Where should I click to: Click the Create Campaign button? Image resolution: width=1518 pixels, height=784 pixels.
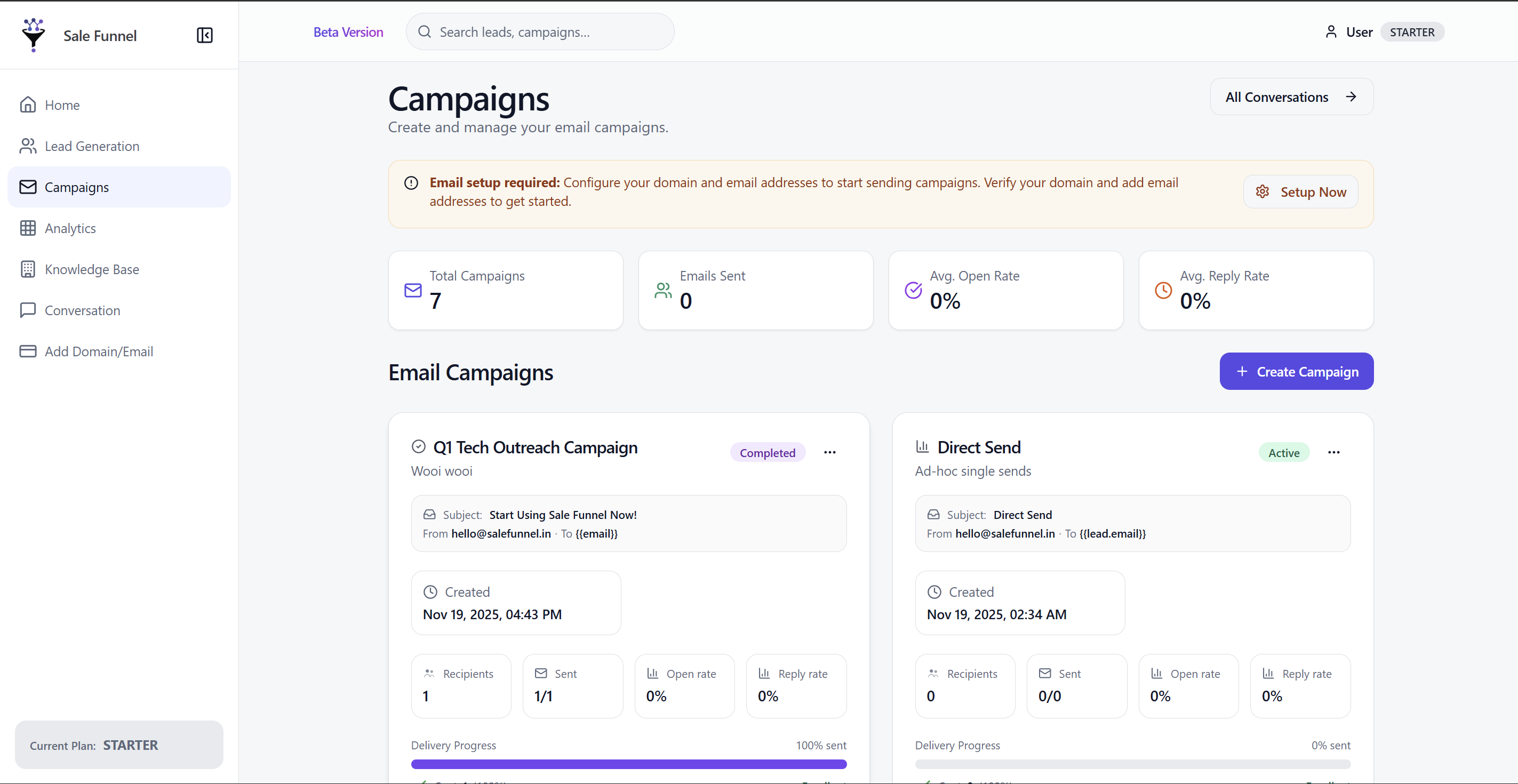tap(1296, 372)
